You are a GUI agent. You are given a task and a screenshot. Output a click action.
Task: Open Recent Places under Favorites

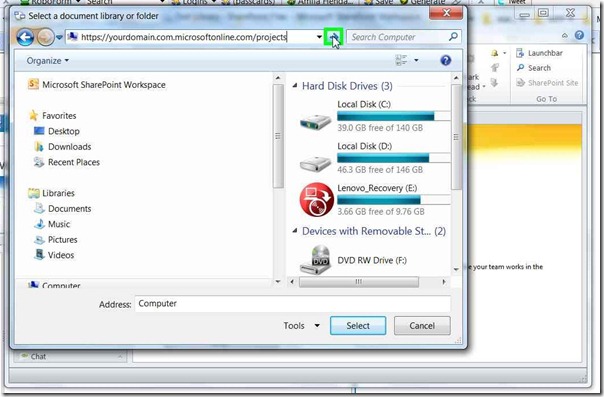[67, 162]
